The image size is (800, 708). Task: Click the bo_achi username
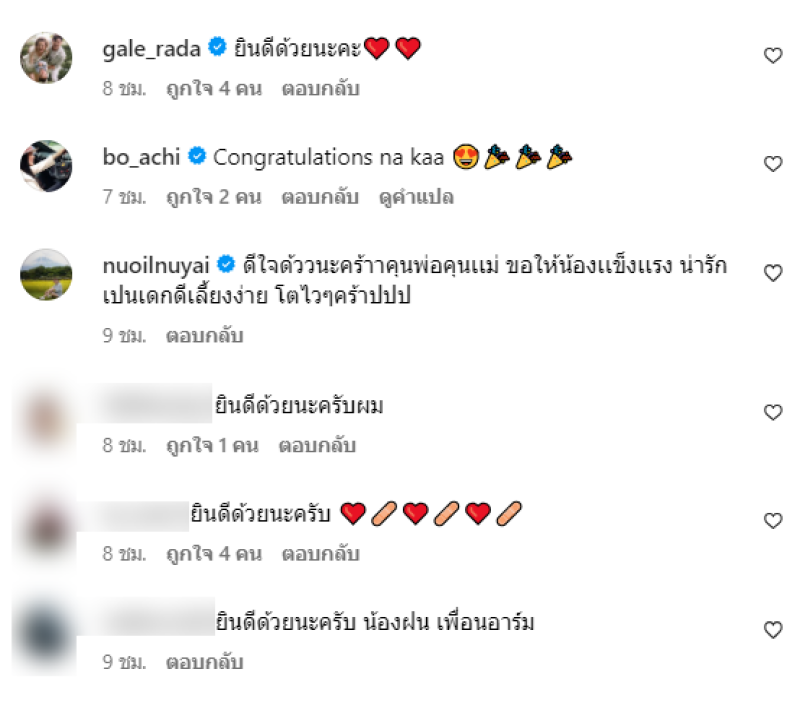141,157
